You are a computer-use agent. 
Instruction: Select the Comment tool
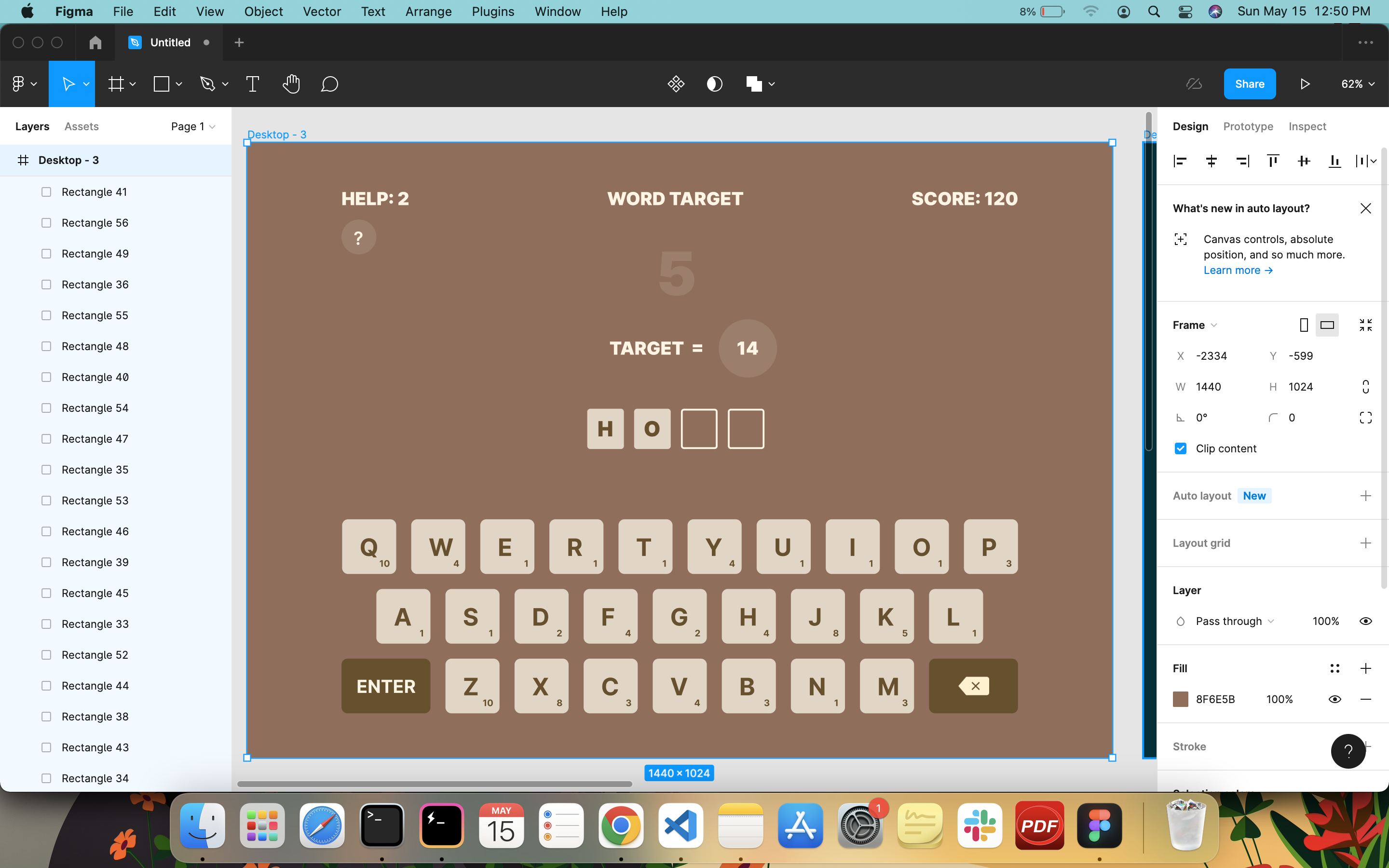click(329, 84)
